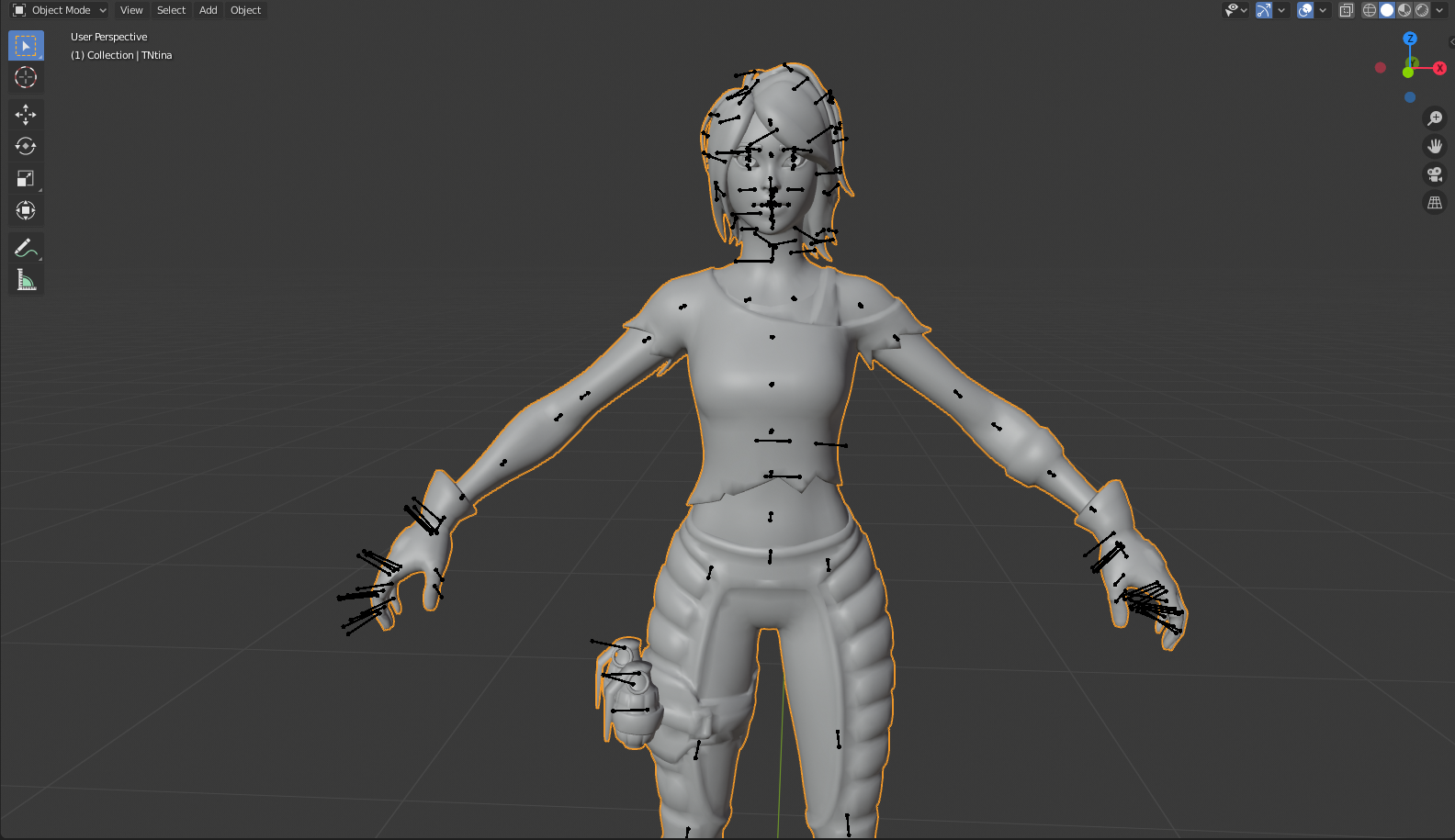
Task: Switch to Wireframe viewport shading
Action: [x=1370, y=10]
